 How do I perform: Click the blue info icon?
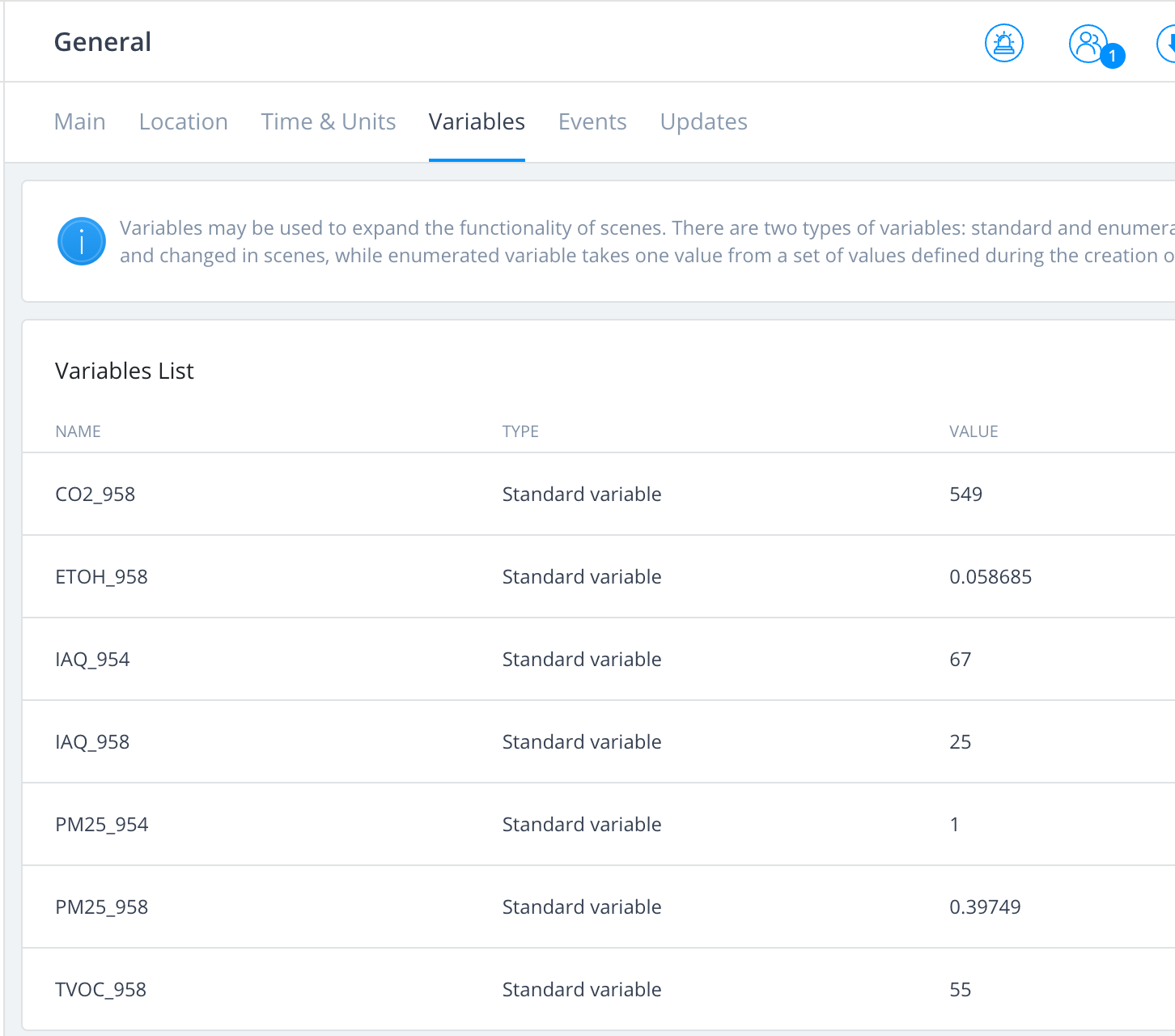[x=82, y=241]
